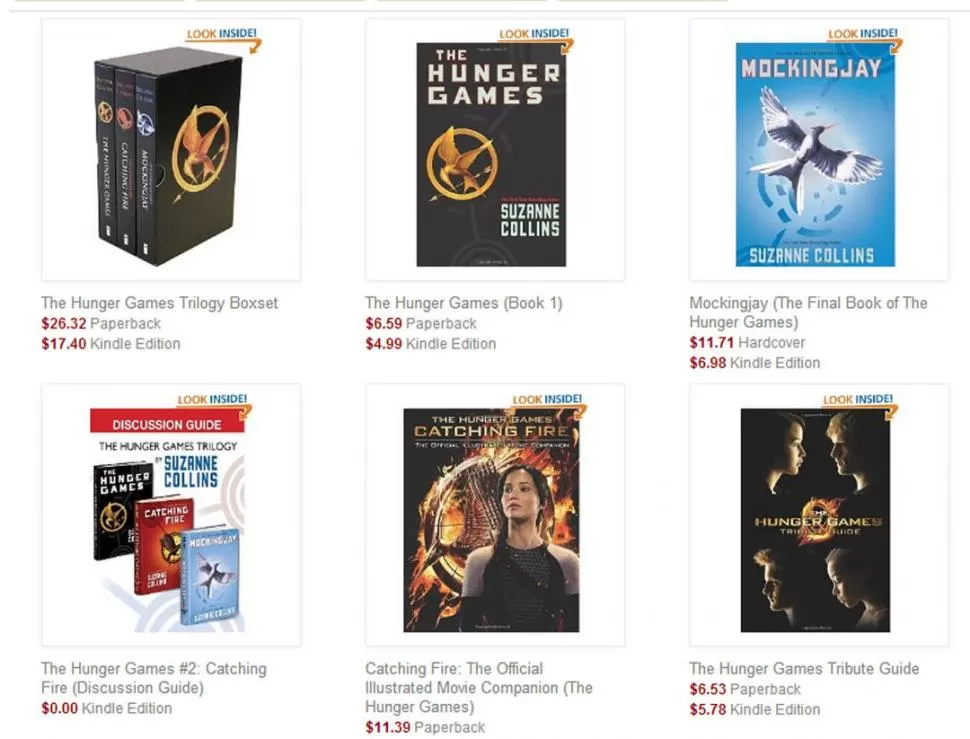Open Mockingjay Final Book title link
The width and height of the screenshot is (970, 739).
(x=809, y=312)
